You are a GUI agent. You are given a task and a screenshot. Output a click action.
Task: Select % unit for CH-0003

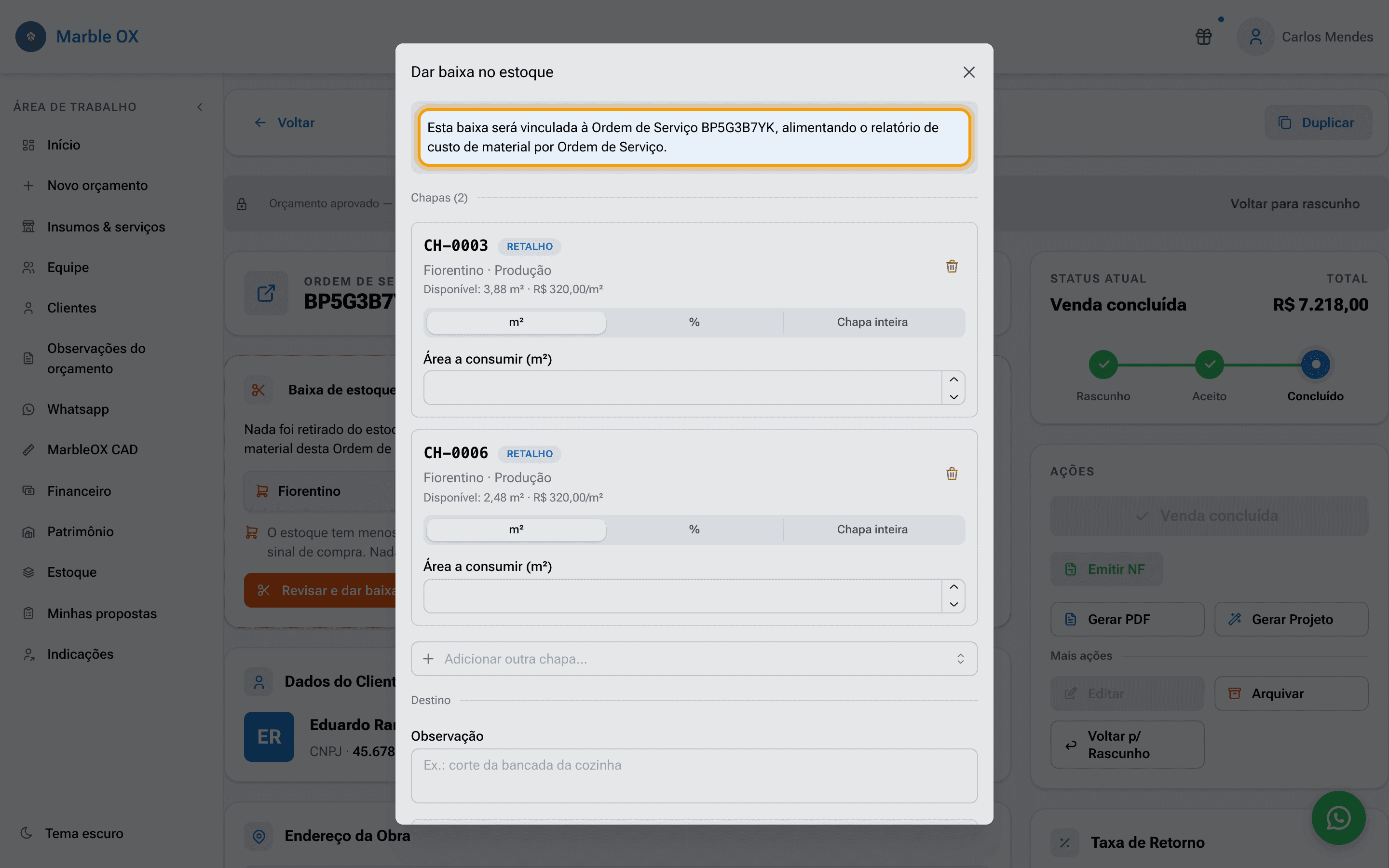(694, 322)
